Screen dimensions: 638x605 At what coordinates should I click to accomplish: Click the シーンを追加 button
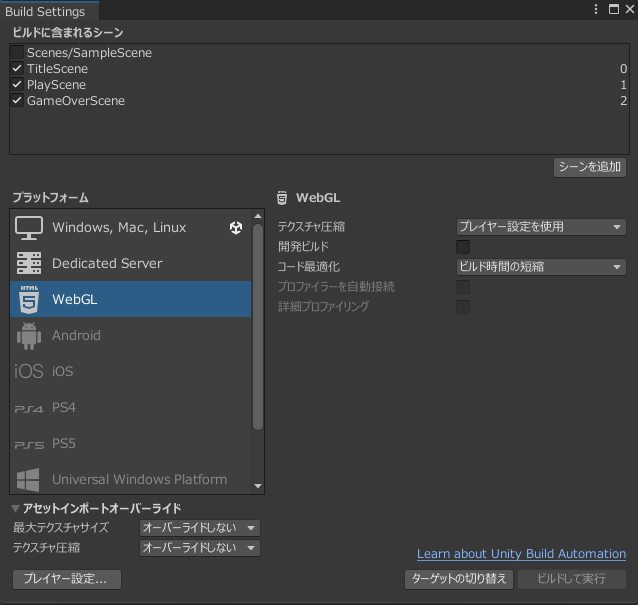click(x=590, y=167)
